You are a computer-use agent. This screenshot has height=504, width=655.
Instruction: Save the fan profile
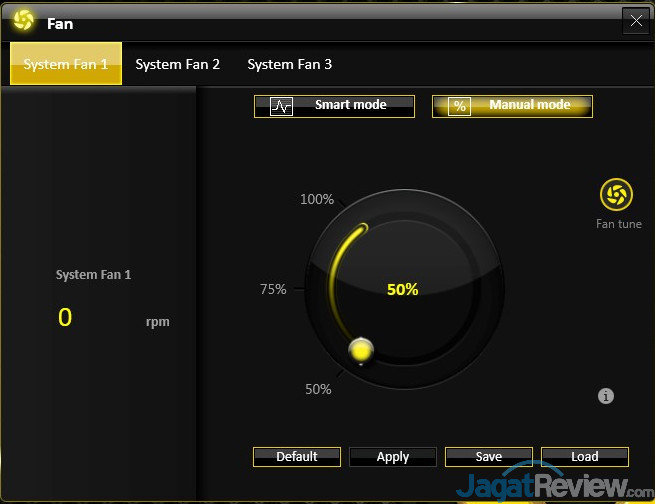pos(489,457)
